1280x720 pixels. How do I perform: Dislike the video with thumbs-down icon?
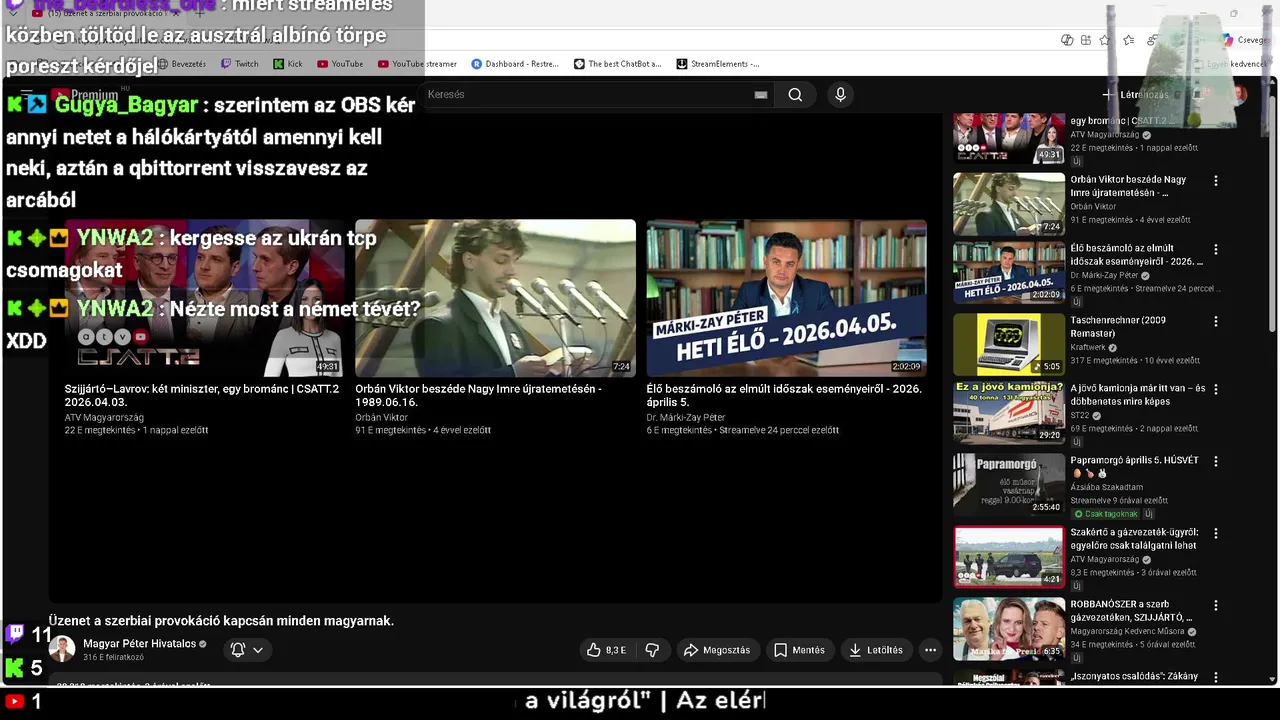pyautogui.click(x=652, y=650)
